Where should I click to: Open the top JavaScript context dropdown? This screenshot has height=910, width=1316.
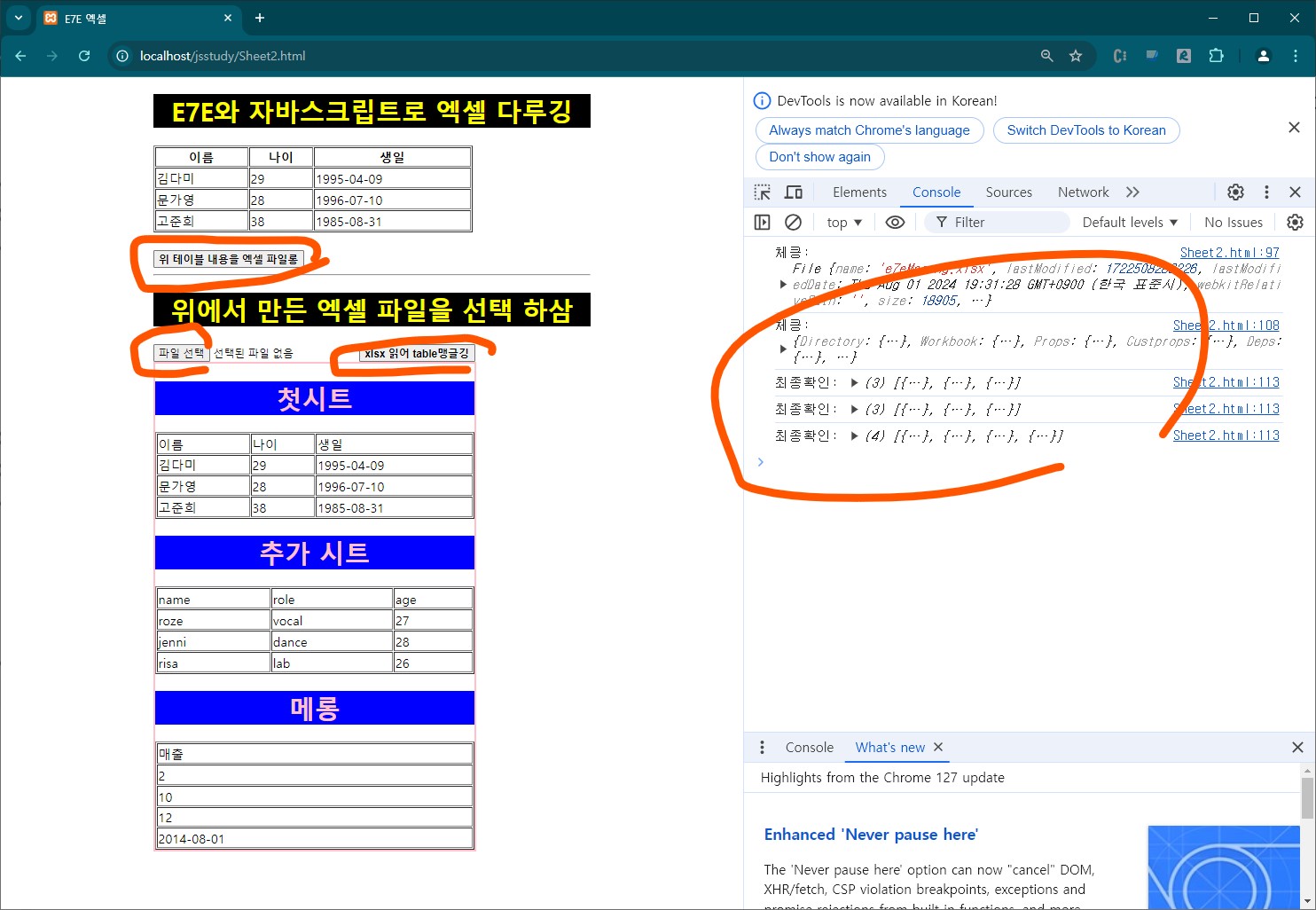pyautogui.click(x=844, y=223)
